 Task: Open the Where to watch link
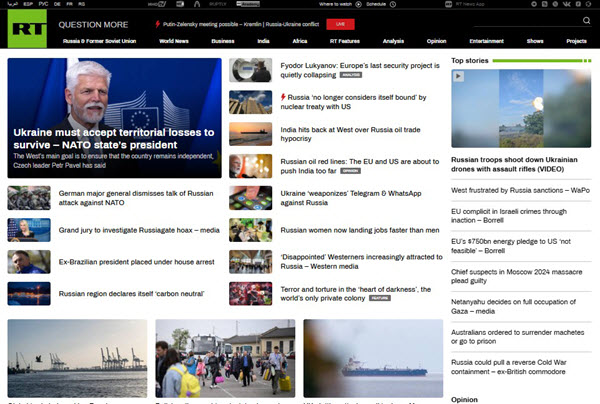point(335,4)
